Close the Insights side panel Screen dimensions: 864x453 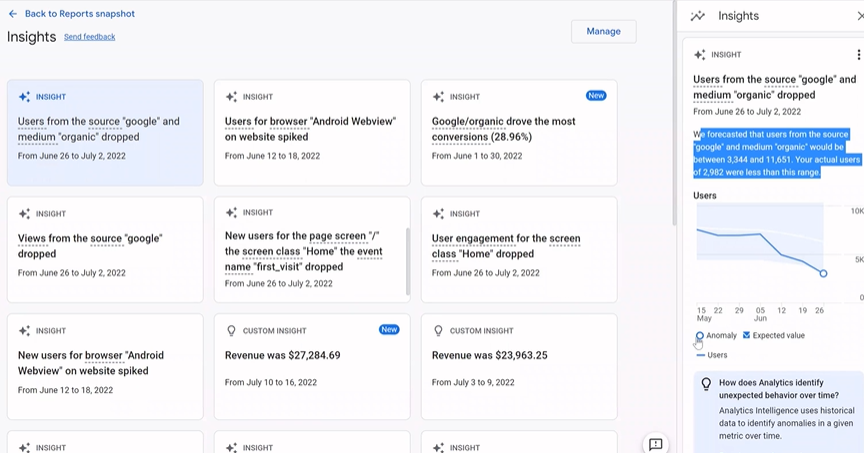pos(860,16)
